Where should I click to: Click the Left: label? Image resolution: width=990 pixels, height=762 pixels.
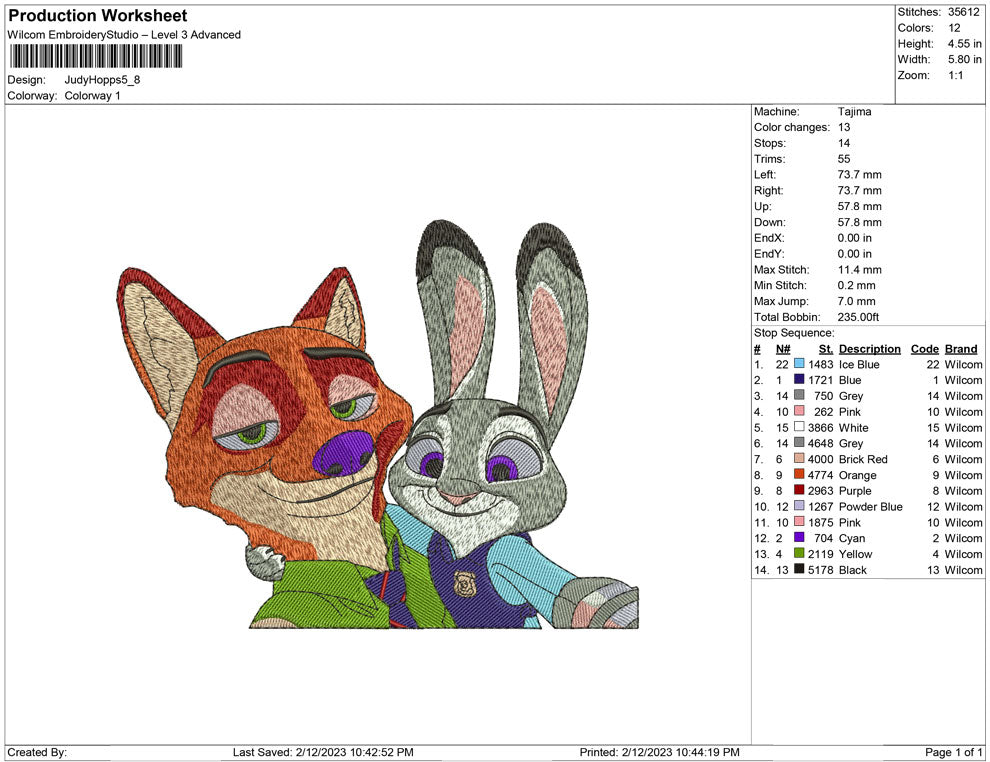tap(765, 175)
